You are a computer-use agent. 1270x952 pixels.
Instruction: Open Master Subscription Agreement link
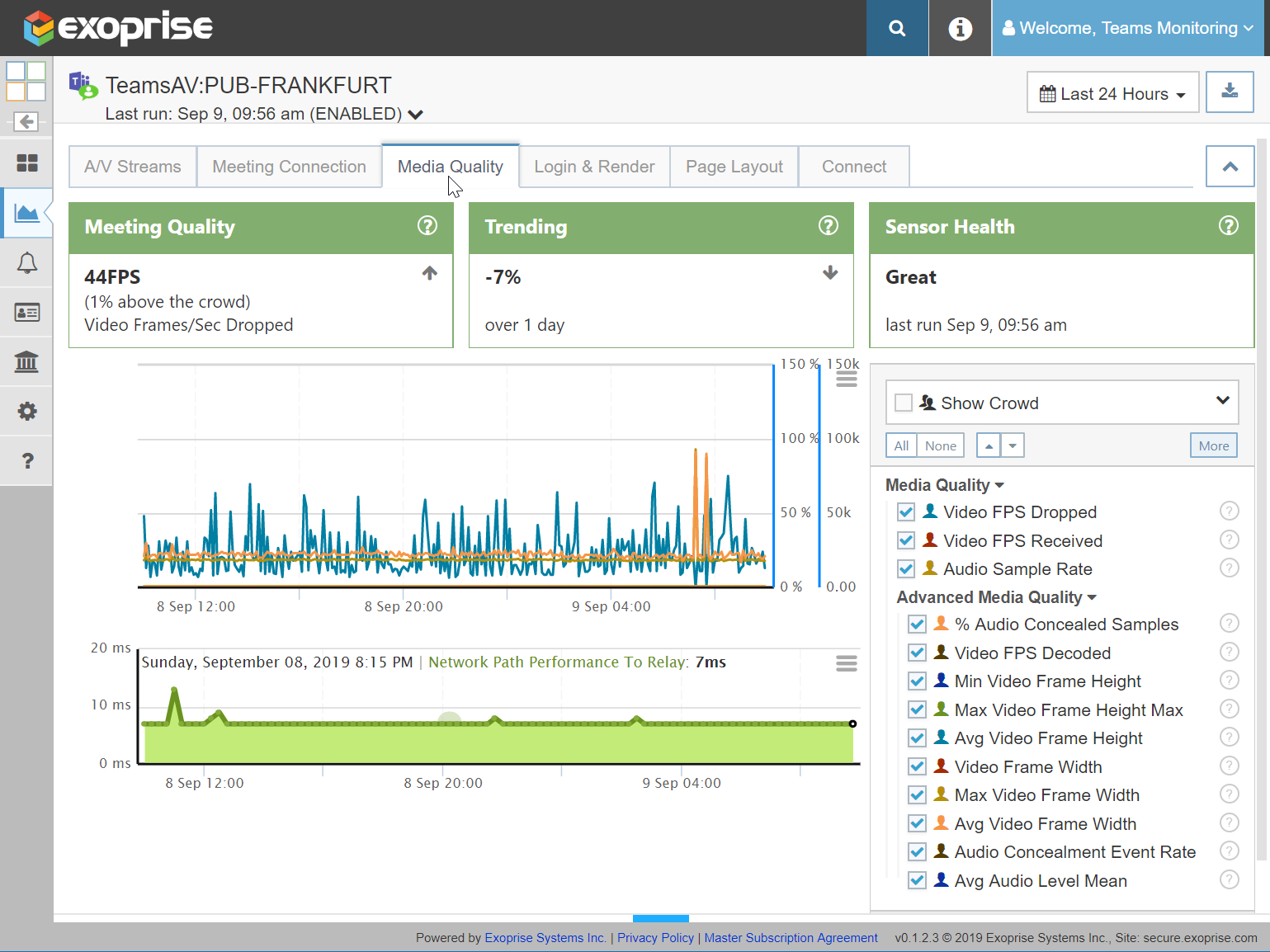pos(791,938)
